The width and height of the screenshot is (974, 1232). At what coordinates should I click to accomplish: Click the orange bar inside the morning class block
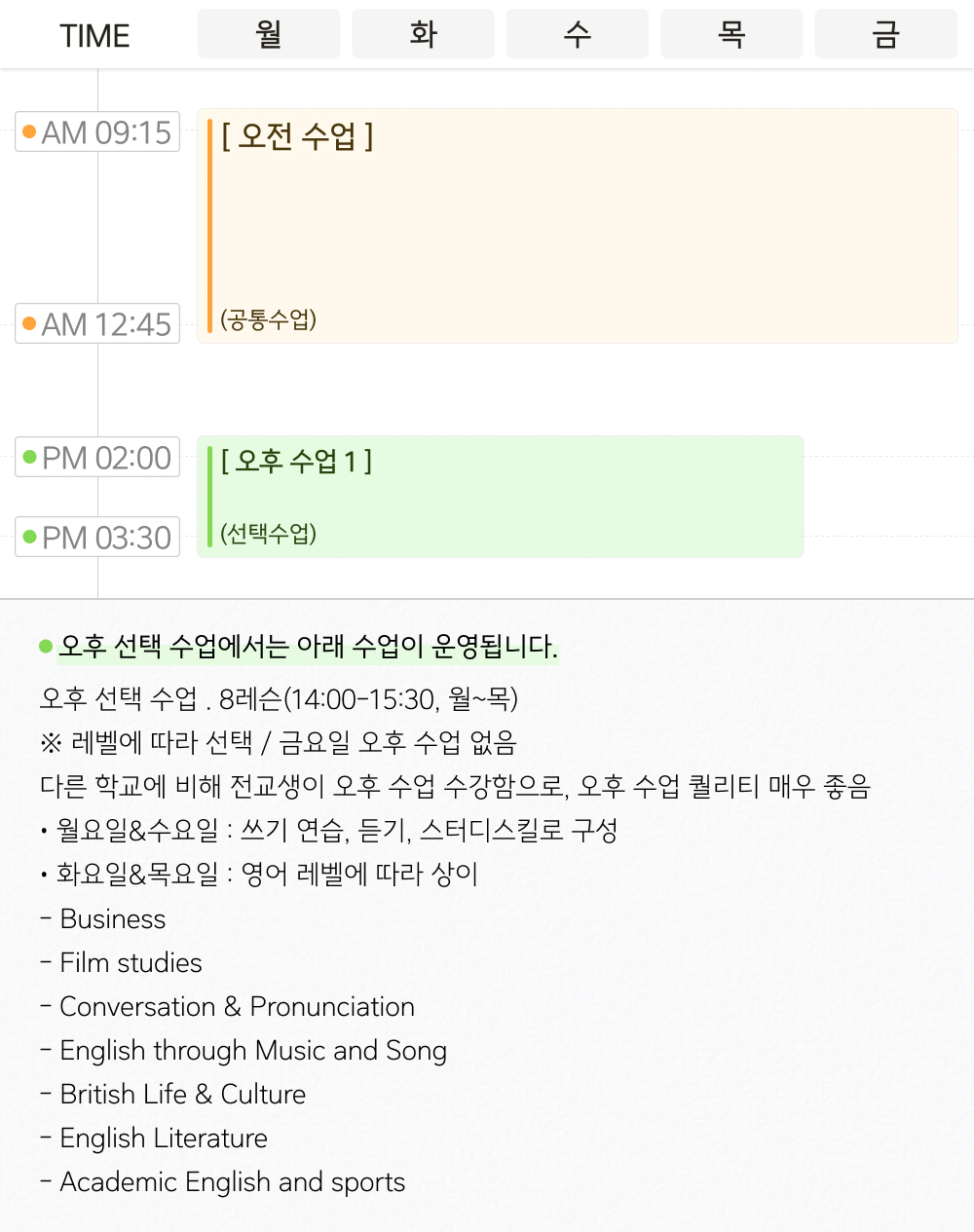coord(211,224)
